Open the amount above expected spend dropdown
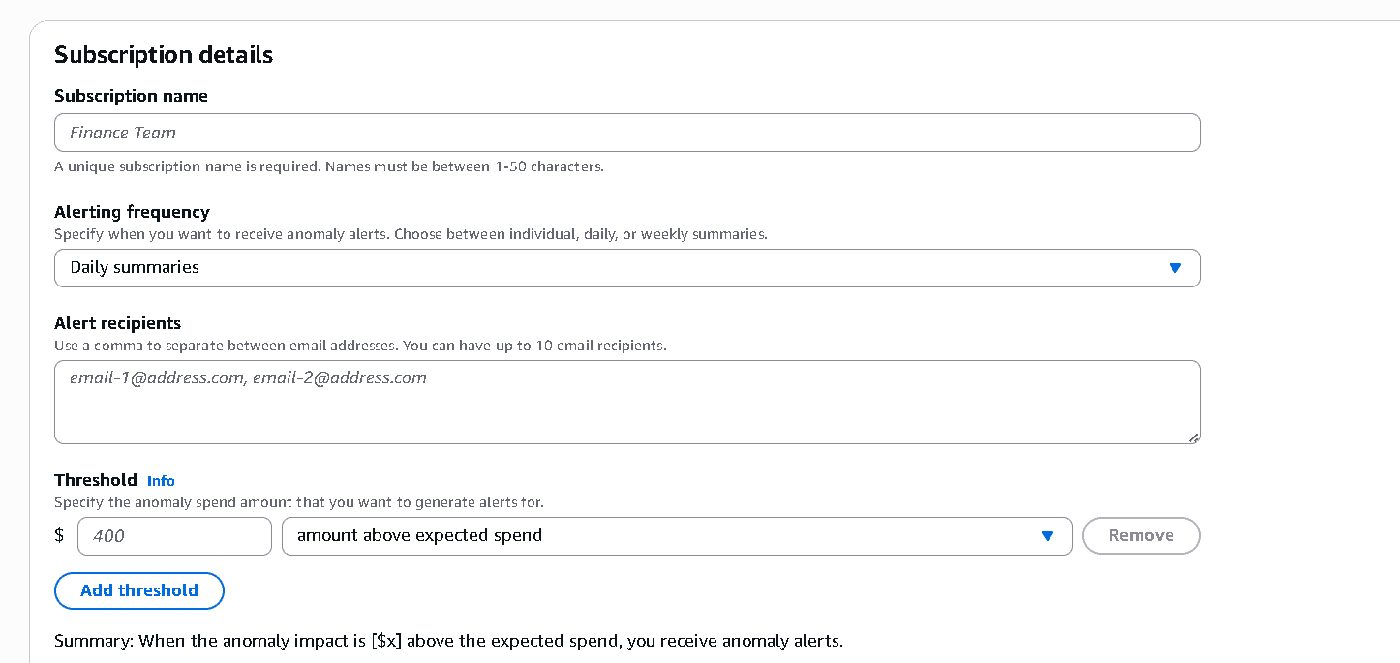The width and height of the screenshot is (1400, 663). pos(677,536)
